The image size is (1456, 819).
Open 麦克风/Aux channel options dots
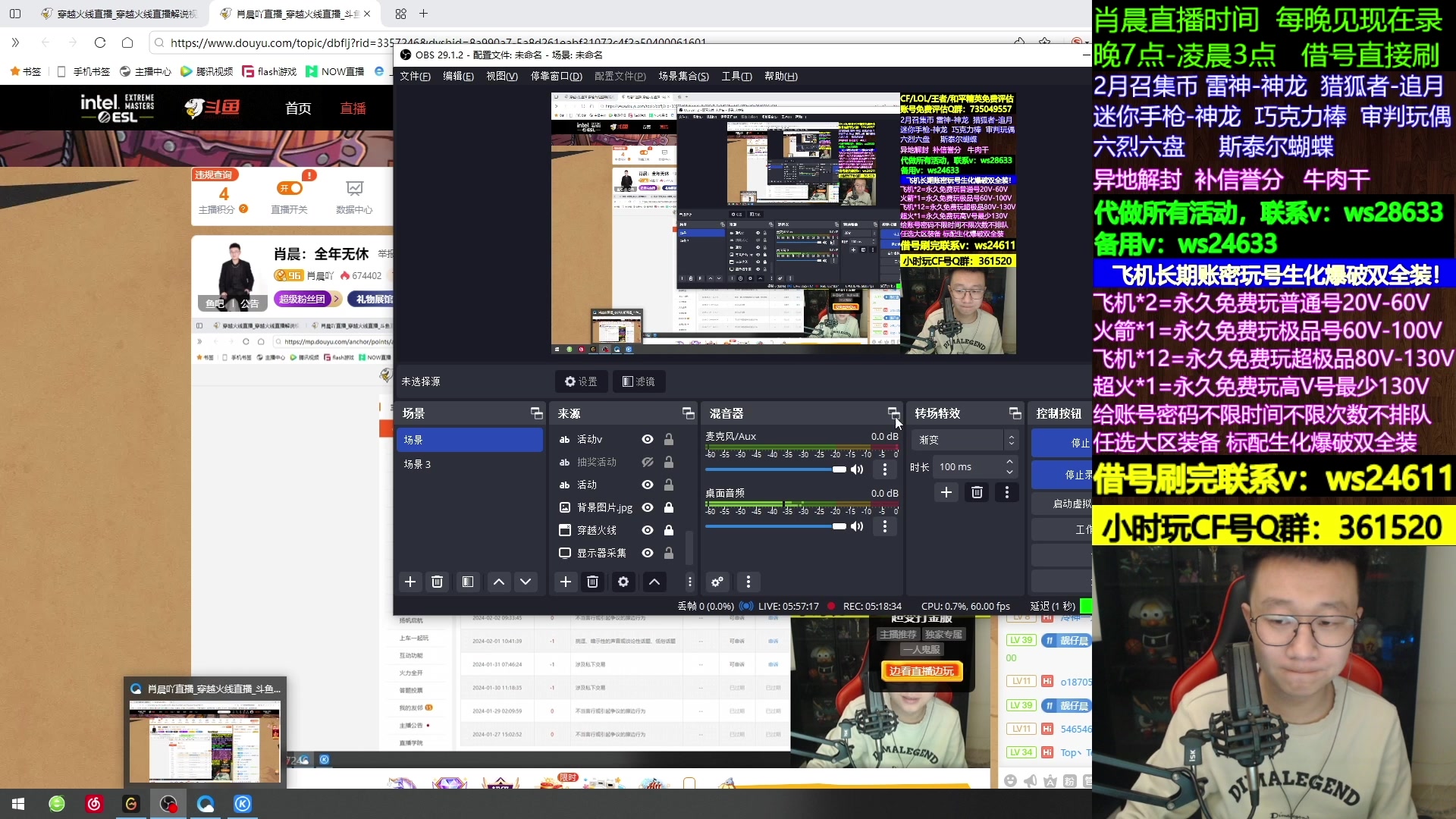884,469
